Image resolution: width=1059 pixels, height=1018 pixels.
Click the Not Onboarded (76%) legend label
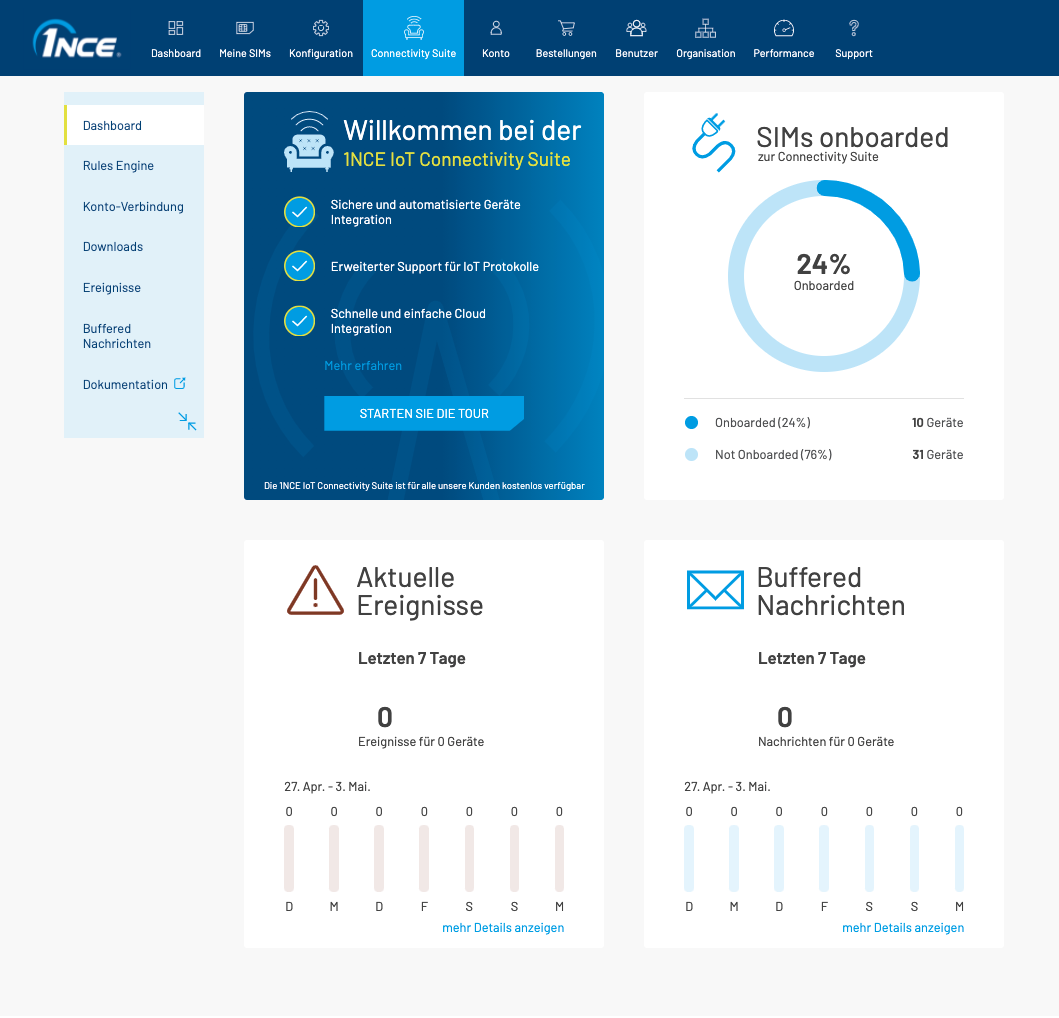773,455
